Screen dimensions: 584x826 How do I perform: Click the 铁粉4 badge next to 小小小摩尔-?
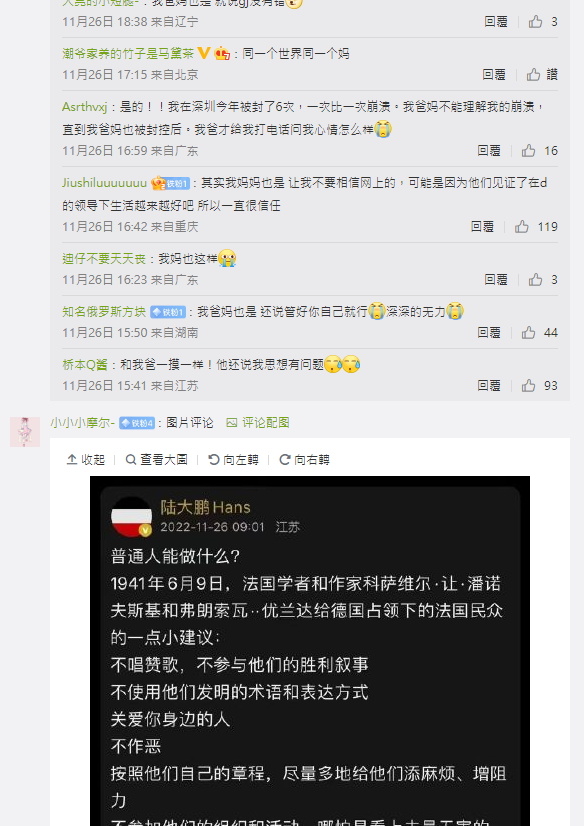pos(137,423)
